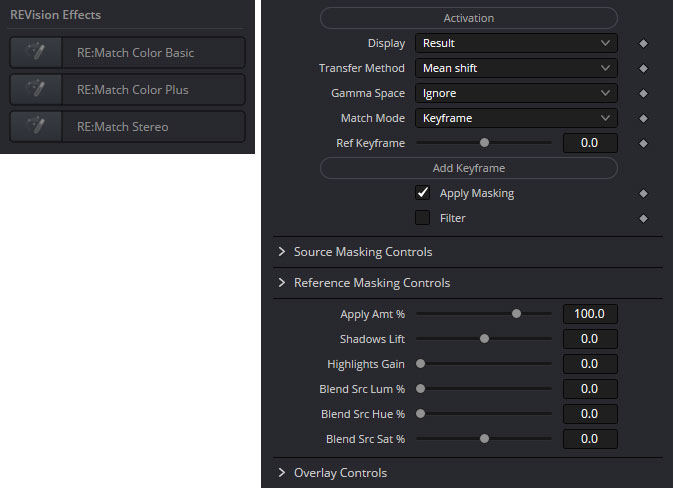The width and height of the screenshot is (673, 488).
Task: Click the Blend Src Sat % slider handle
Action: (x=484, y=439)
